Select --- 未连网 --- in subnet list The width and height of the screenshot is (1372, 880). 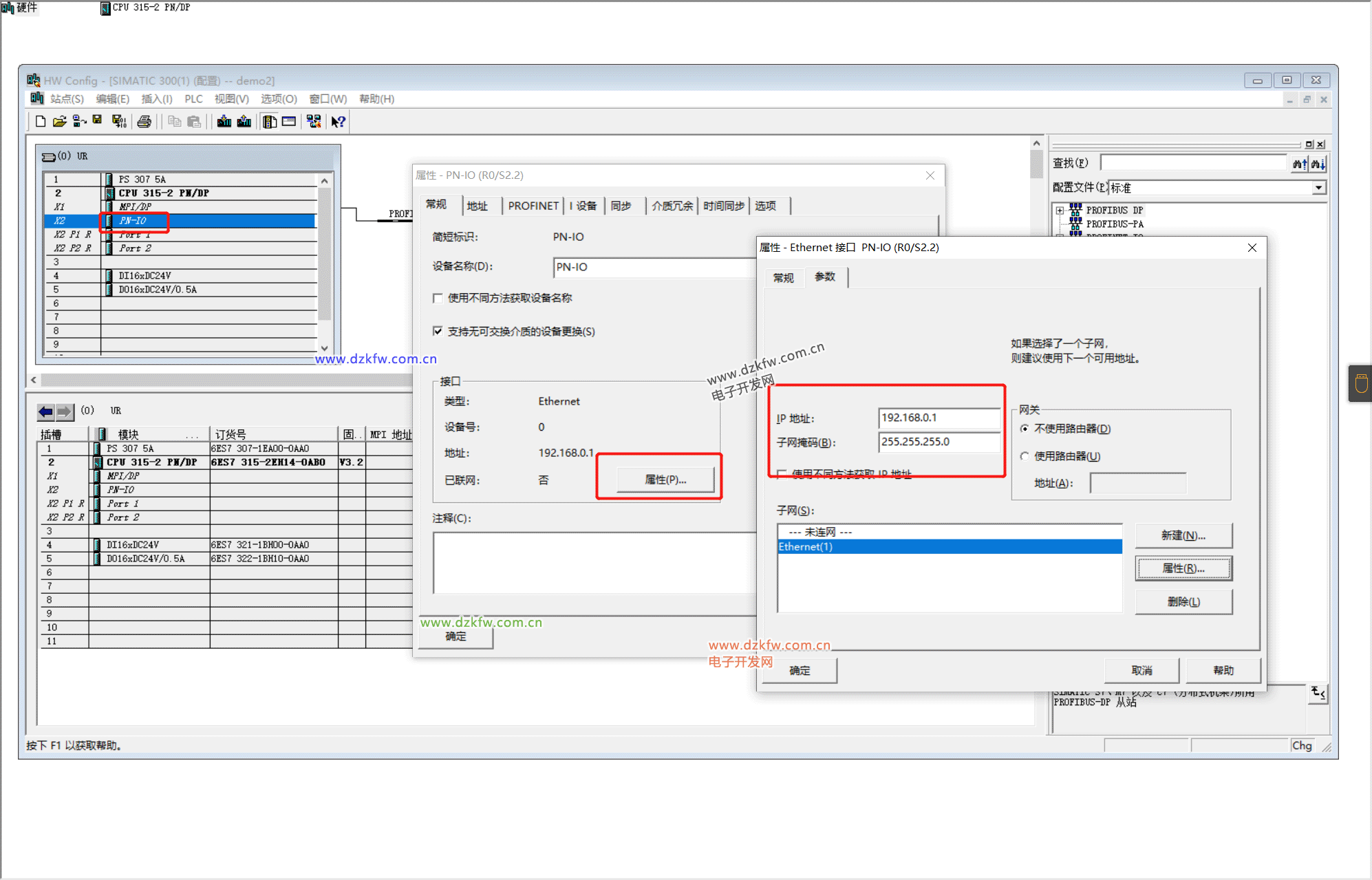tap(950, 532)
